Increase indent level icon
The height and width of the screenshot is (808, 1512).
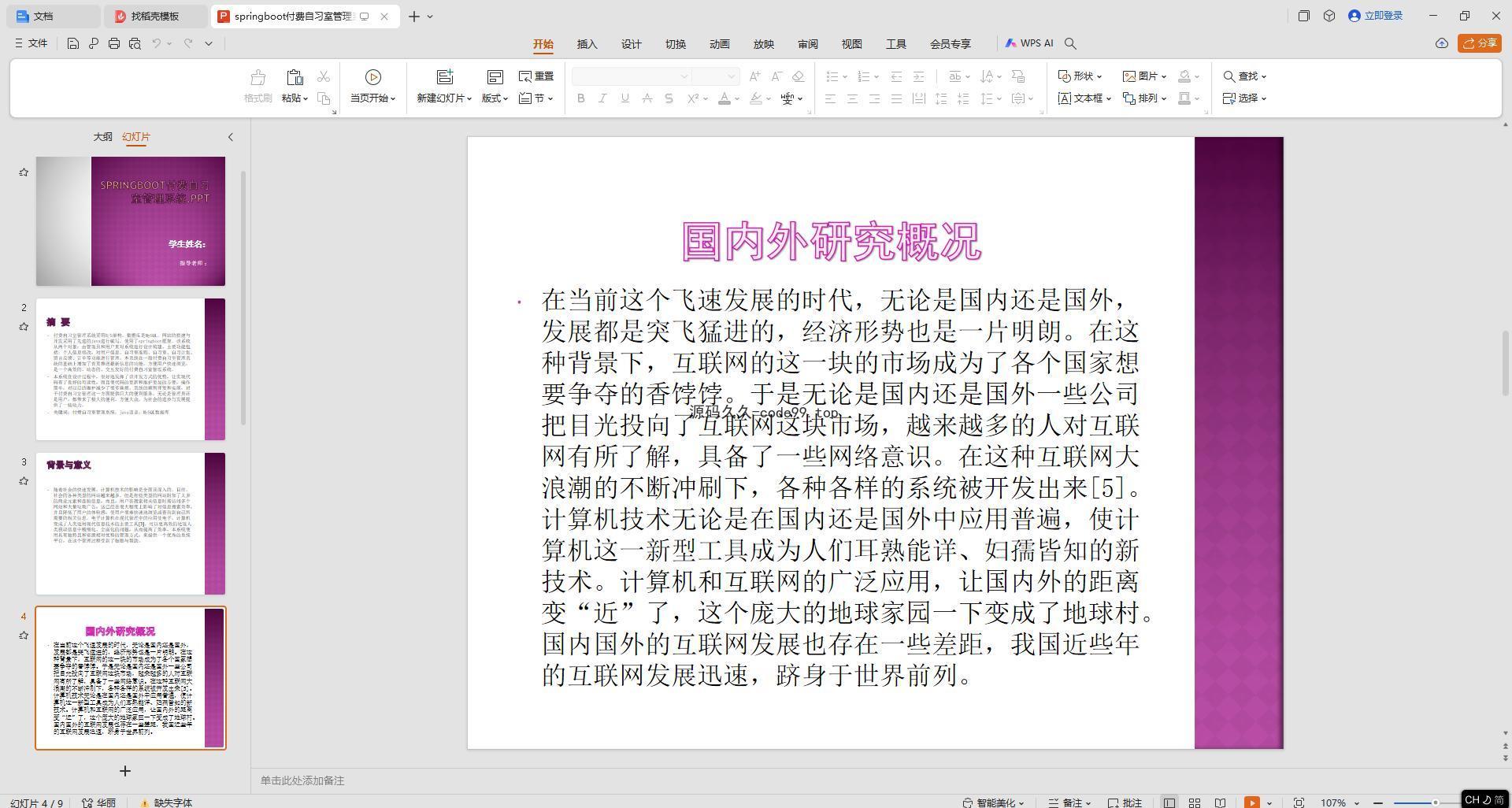click(918, 76)
